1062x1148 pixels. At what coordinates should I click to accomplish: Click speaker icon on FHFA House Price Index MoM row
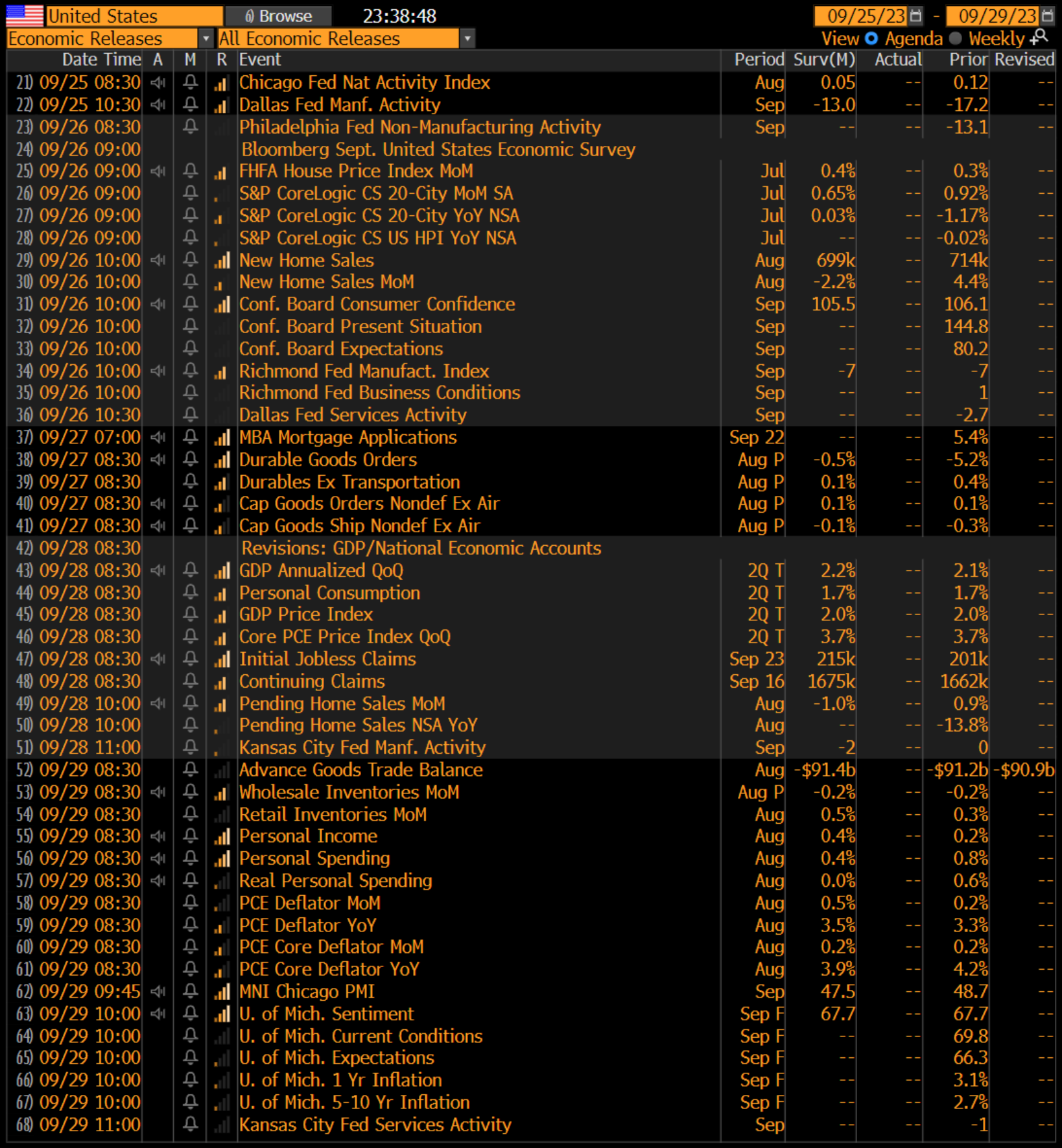(x=158, y=171)
